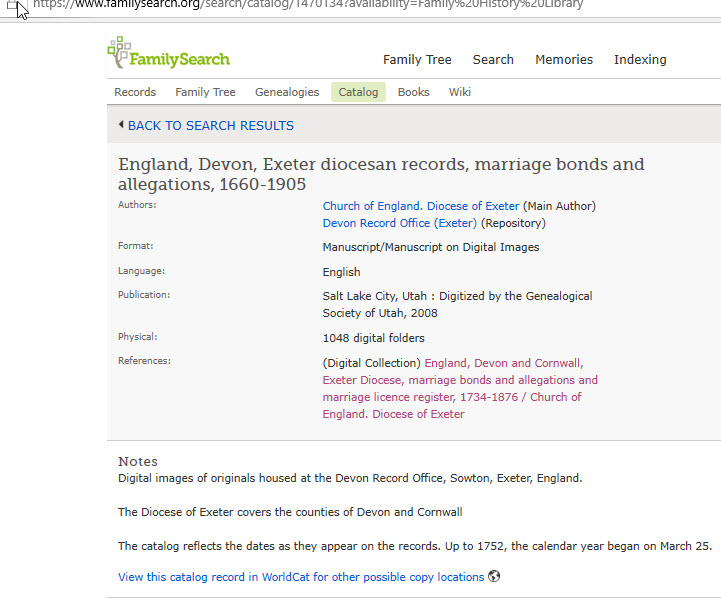This screenshot has height=598, width=721.
Task: Click the 'Physical:' field label
Action: 137,337
